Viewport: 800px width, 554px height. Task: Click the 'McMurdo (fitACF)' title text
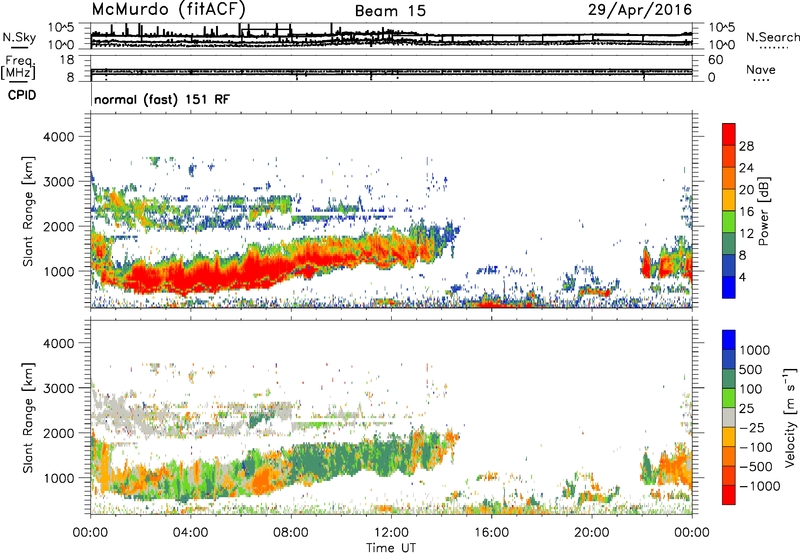click(169, 10)
